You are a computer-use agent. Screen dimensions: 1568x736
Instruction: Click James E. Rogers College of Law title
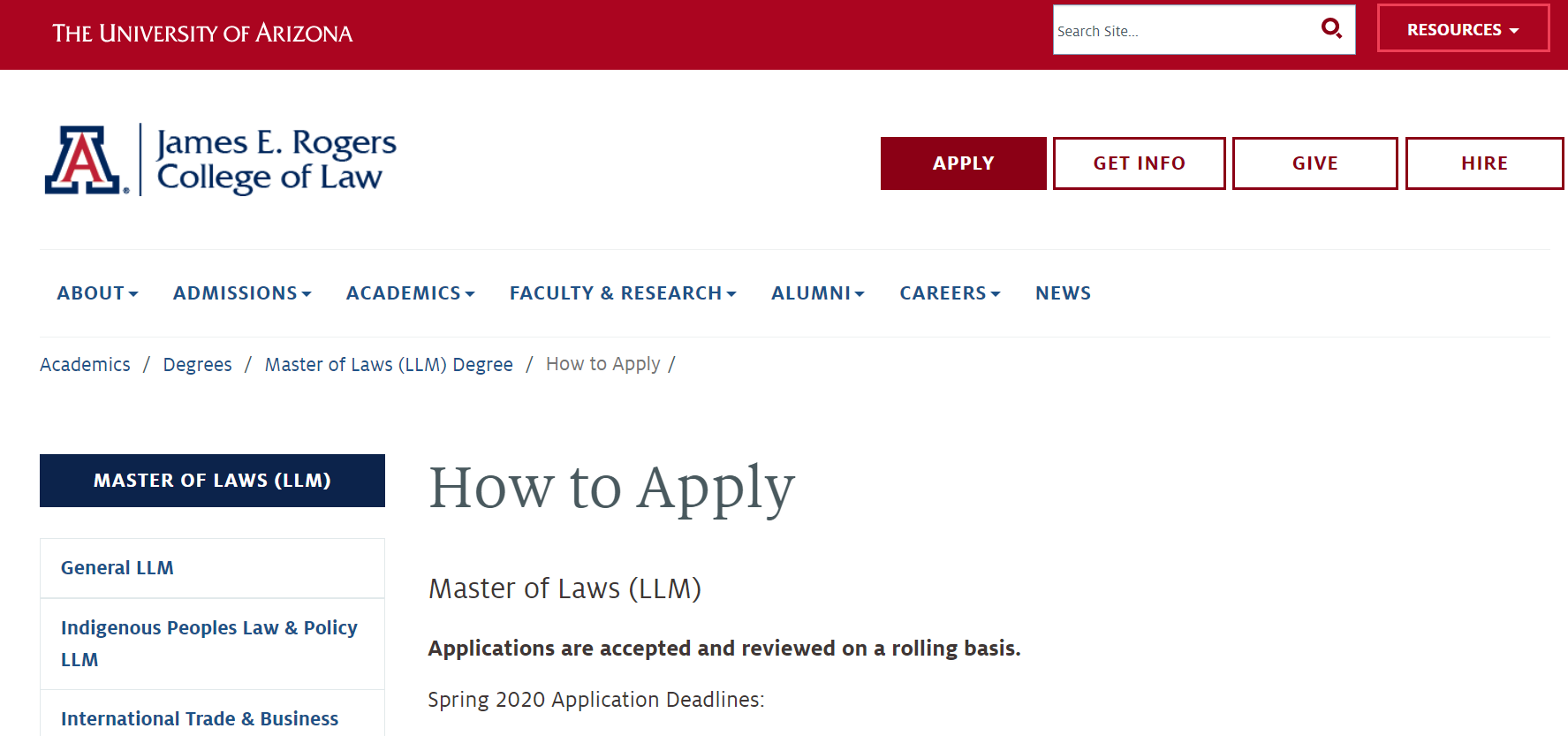(x=276, y=160)
